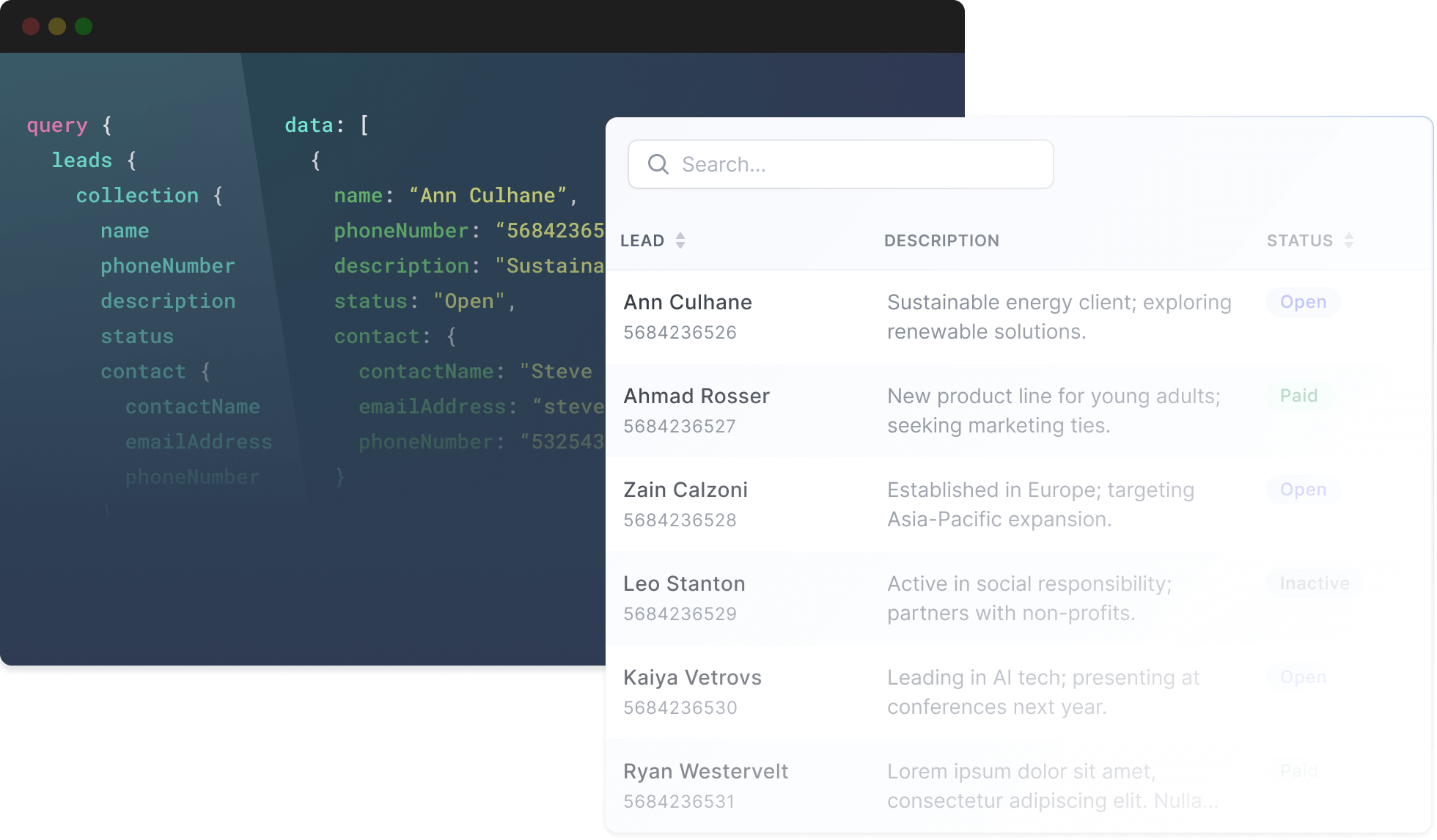
Task: Click the Inactive badge on Leo Stanton's row
Action: tap(1315, 583)
